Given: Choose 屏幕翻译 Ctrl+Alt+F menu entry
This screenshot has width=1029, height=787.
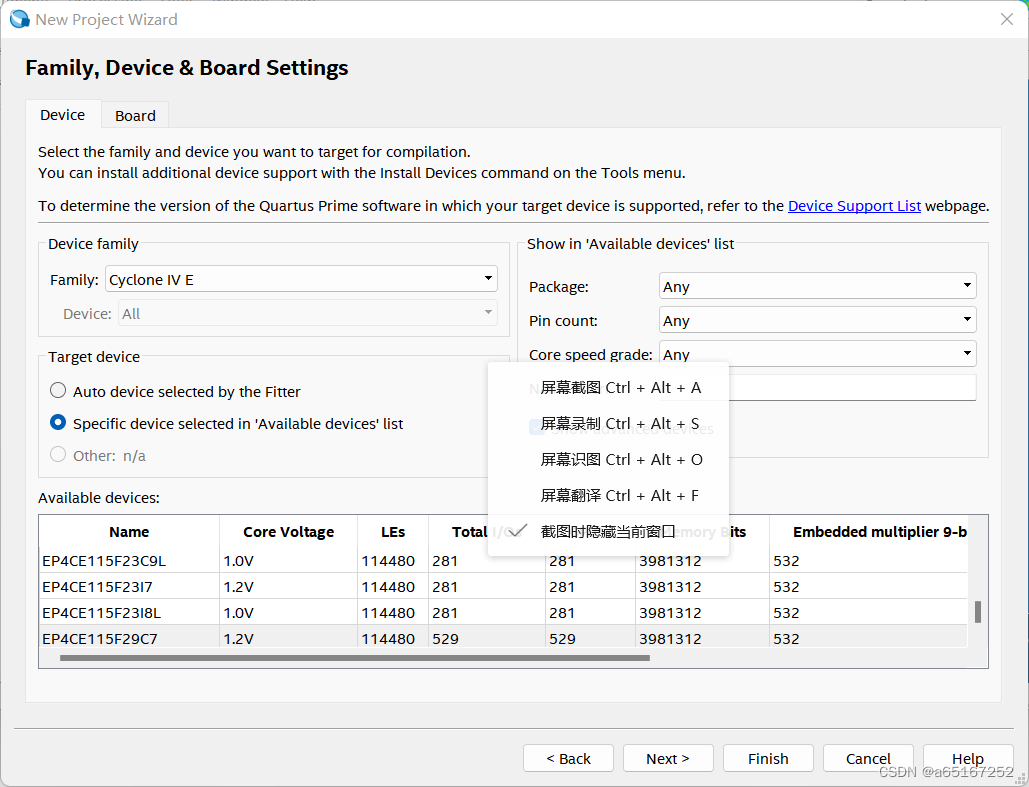Looking at the screenshot, I should (608, 496).
